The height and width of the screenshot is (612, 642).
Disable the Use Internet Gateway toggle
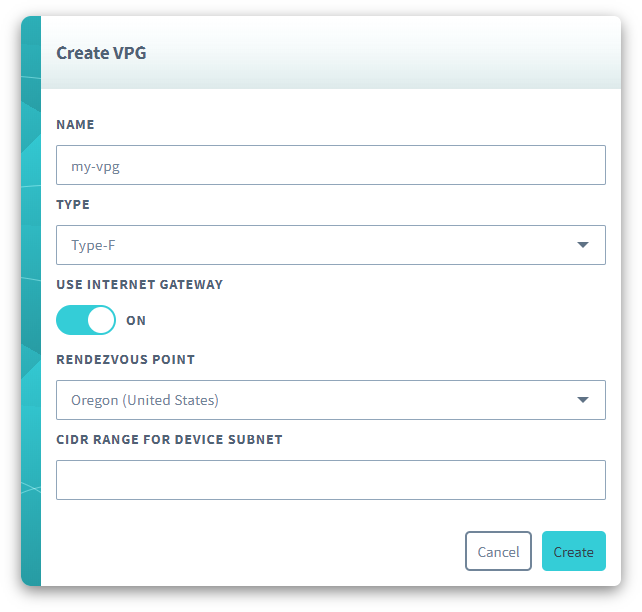click(x=86, y=320)
